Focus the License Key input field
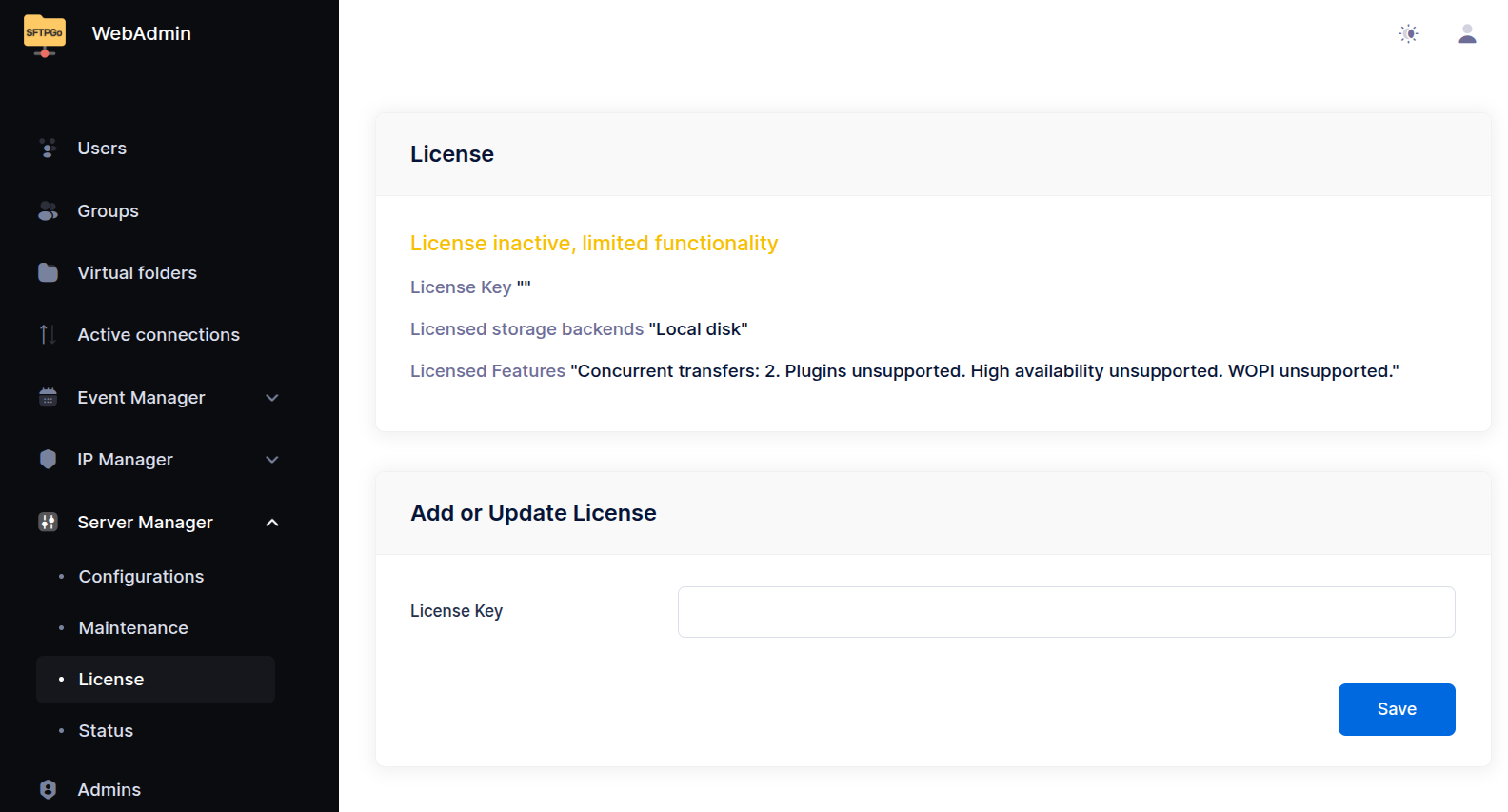1508x812 pixels. coord(1066,612)
